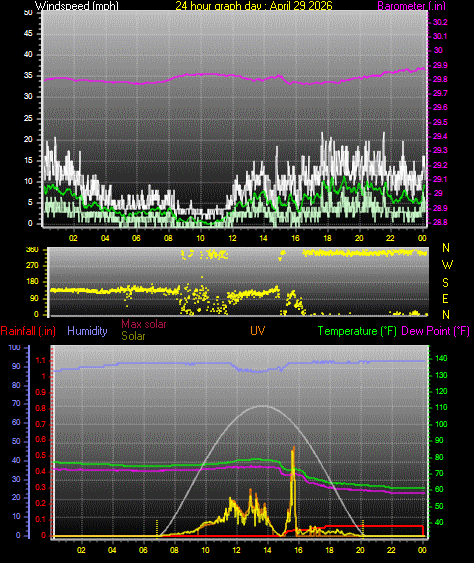The height and width of the screenshot is (563, 474).
Task: Click the Temperature (°F) legend label
Action: click(x=357, y=331)
